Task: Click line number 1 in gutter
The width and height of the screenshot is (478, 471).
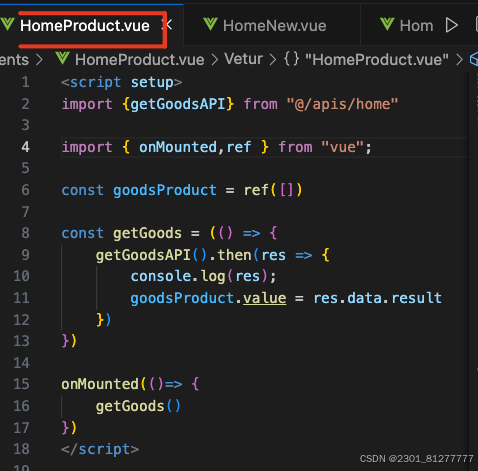Action: pyautogui.click(x=25, y=82)
